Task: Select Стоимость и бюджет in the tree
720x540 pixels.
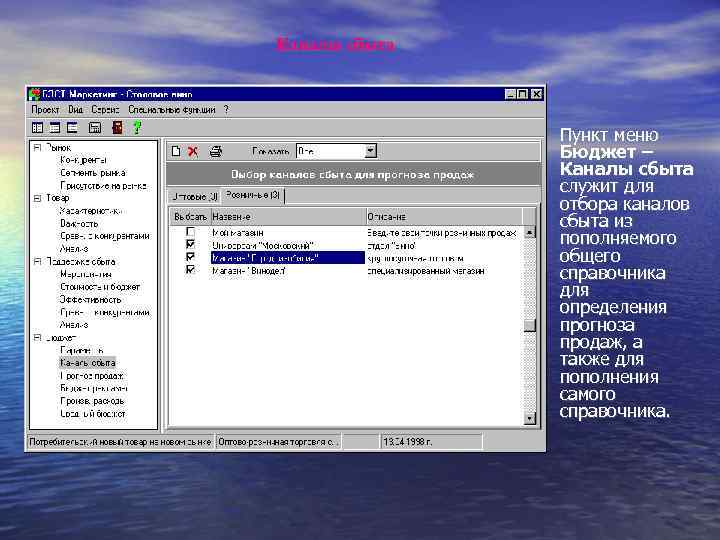Action: point(100,287)
